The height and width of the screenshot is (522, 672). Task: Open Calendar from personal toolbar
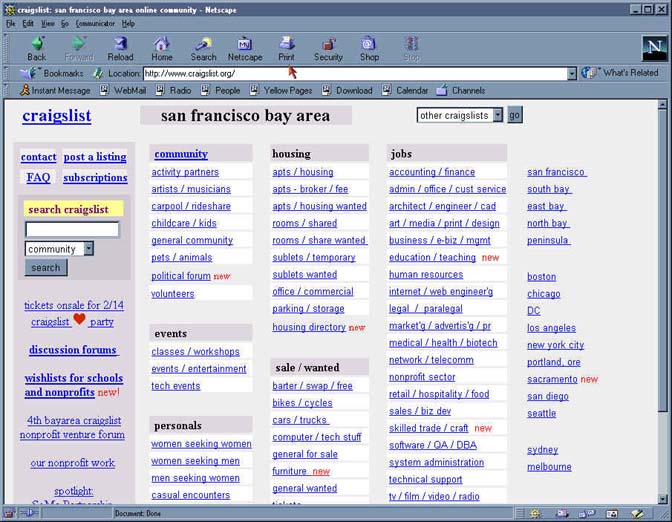405,90
